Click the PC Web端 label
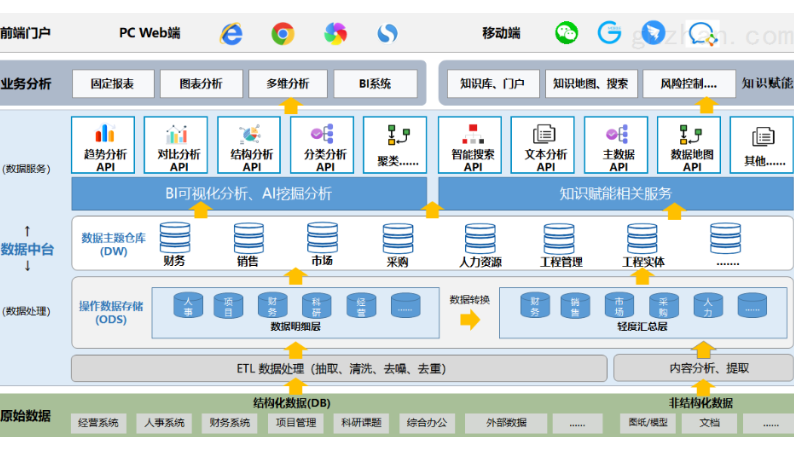 coord(149,33)
